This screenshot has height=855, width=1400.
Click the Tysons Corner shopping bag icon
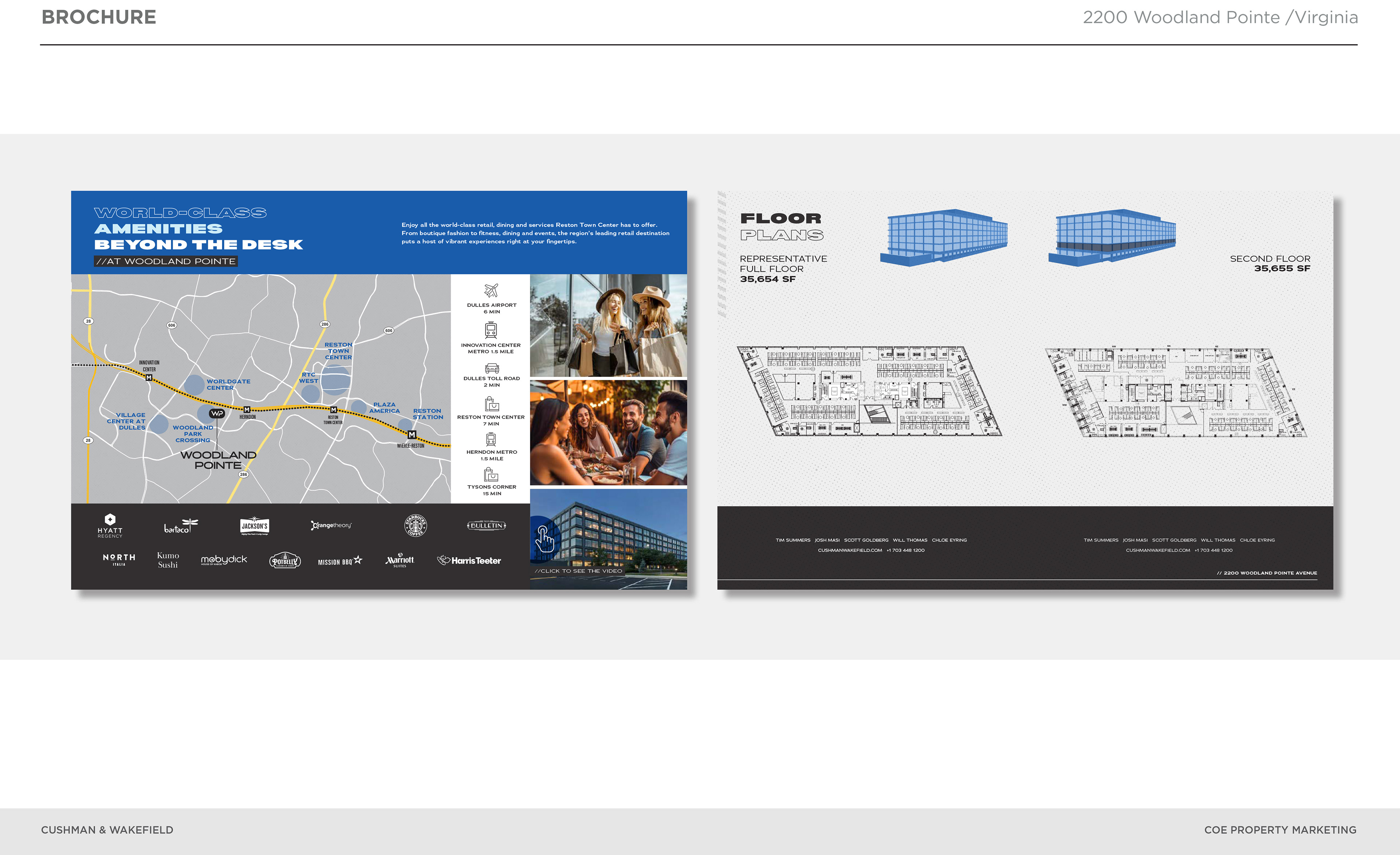(x=491, y=474)
